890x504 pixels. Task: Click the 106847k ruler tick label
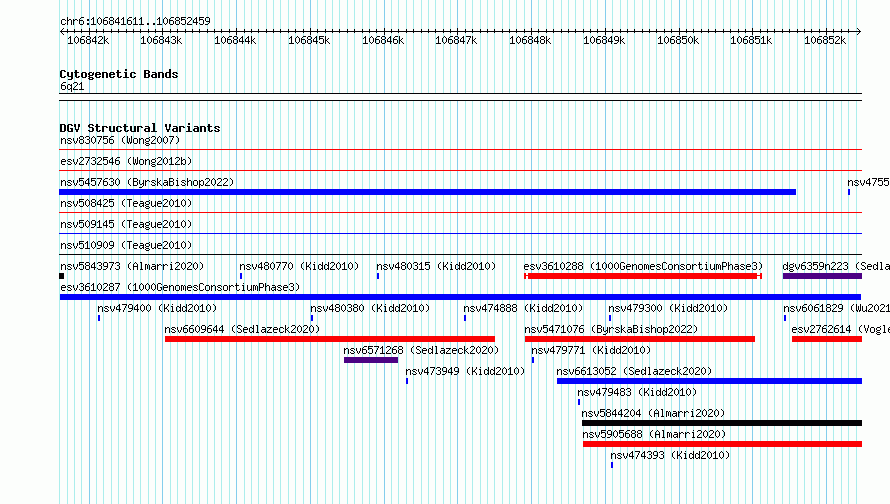pos(456,41)
